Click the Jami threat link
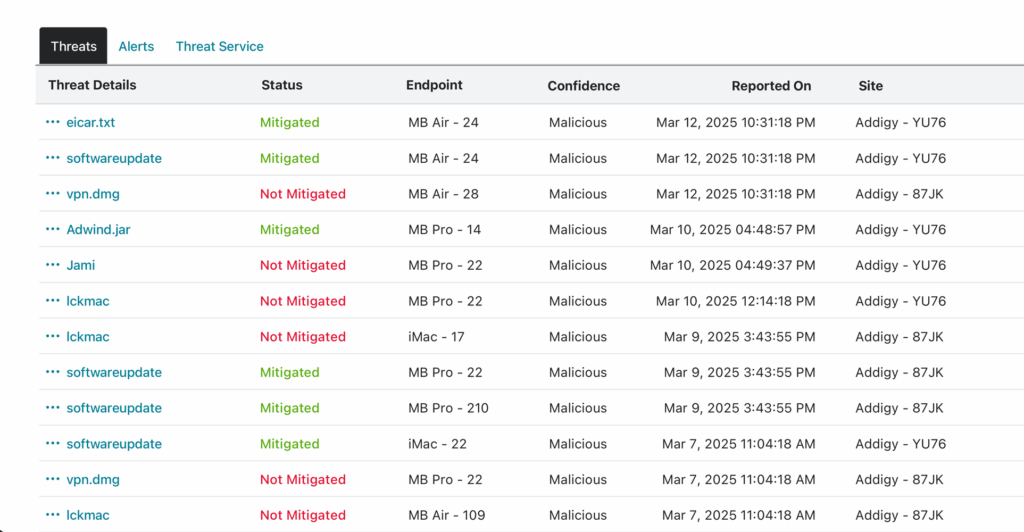Screen dimensions: 1024x532 click(x=80, y=265)
